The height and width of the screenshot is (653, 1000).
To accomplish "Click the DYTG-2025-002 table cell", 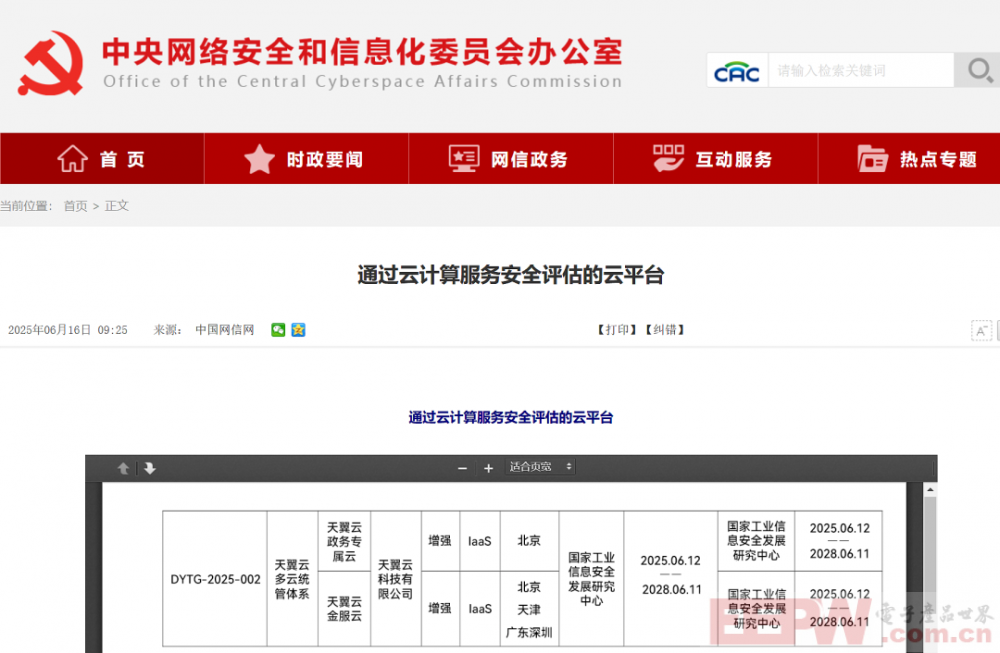I will pyautogui.click(x=215, y=579).
